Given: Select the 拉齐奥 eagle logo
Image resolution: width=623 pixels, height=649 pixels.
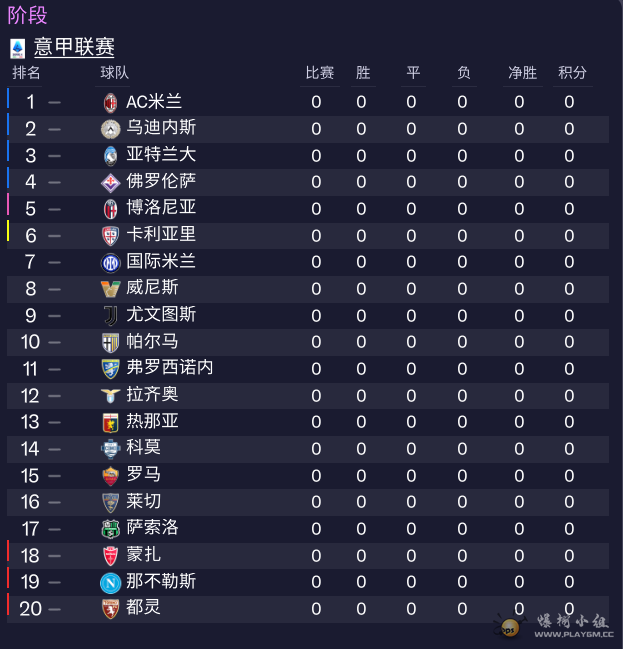Looking at the screenshot, I should coord(111,396).
